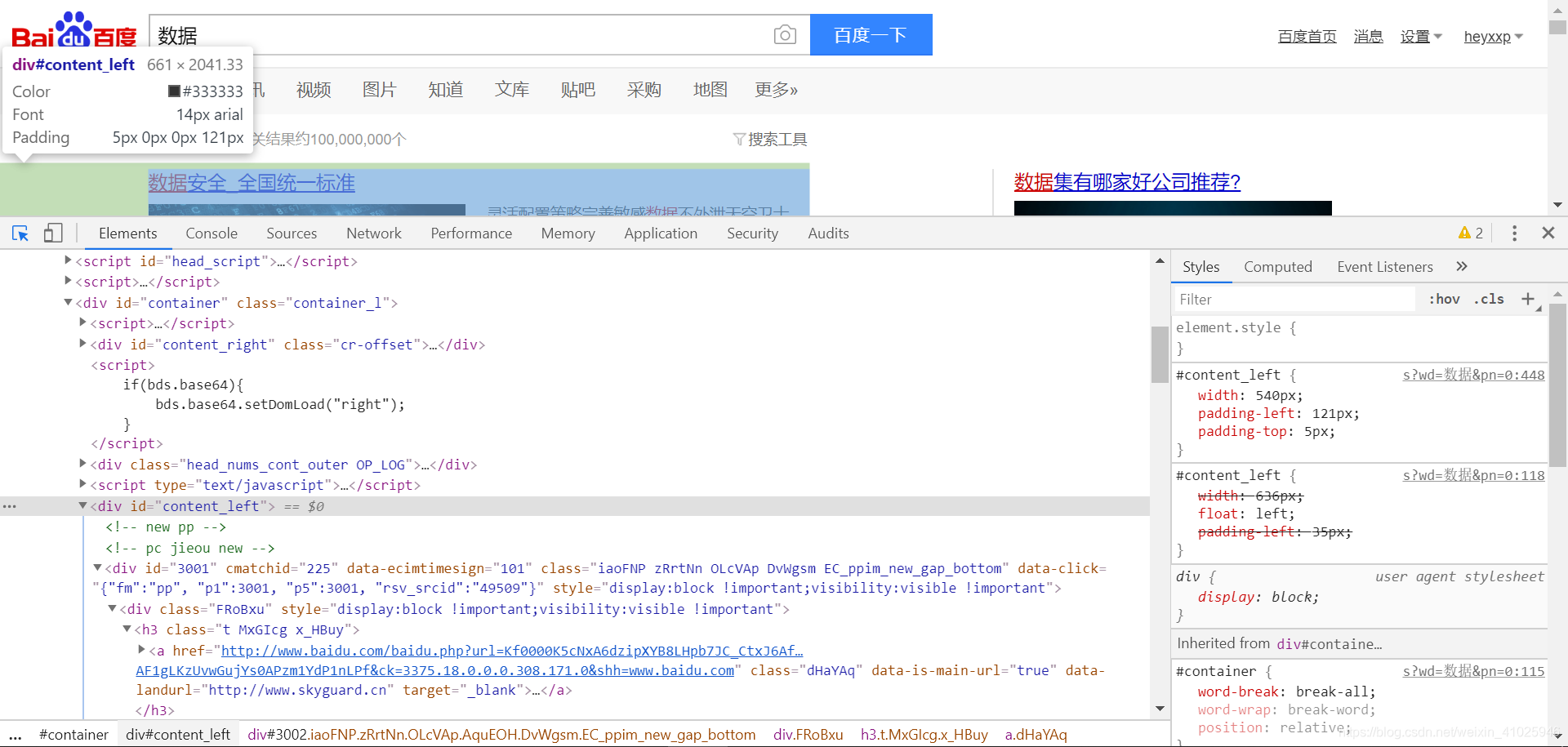Screen dimensions: 1568x747
Task: Click the Elements panel vertical scrollbar thumb
Action: pyautogui.click(x=1160, y=354)
